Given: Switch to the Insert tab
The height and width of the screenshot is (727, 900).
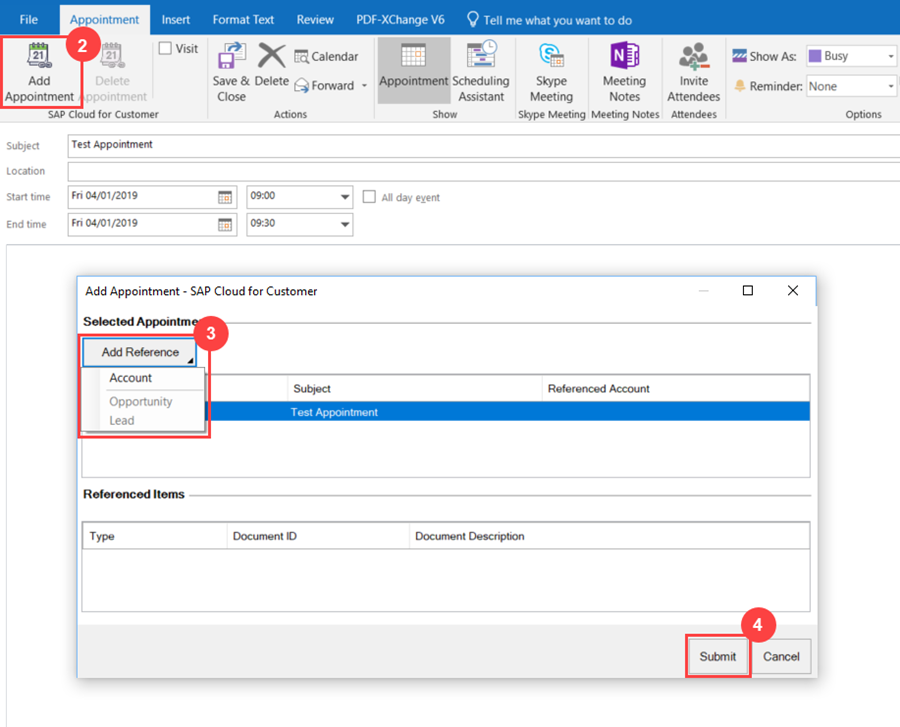Looking at the screenshot, I should click(x=176, y=20).
